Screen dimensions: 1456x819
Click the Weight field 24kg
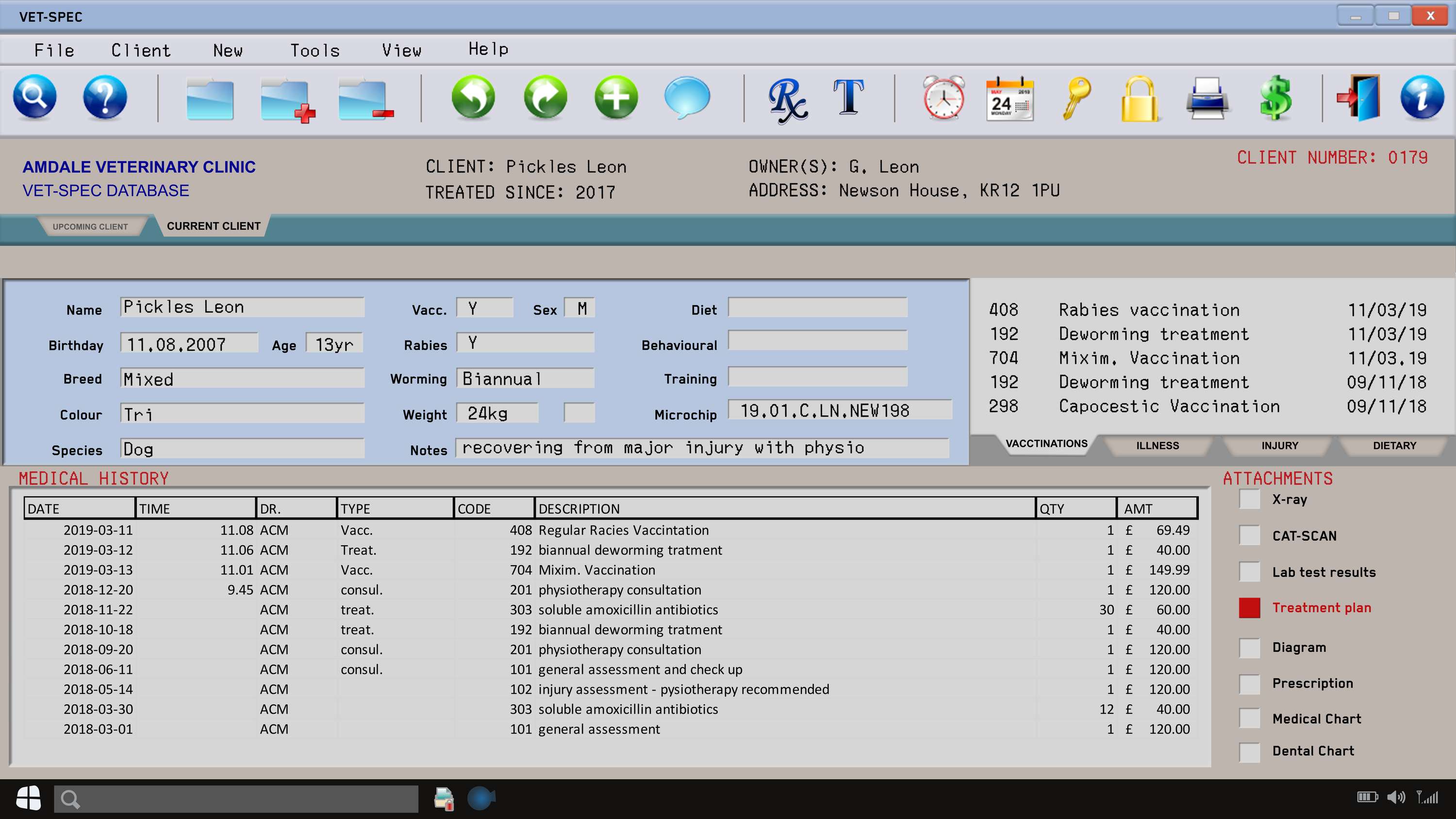click(497, 413)
